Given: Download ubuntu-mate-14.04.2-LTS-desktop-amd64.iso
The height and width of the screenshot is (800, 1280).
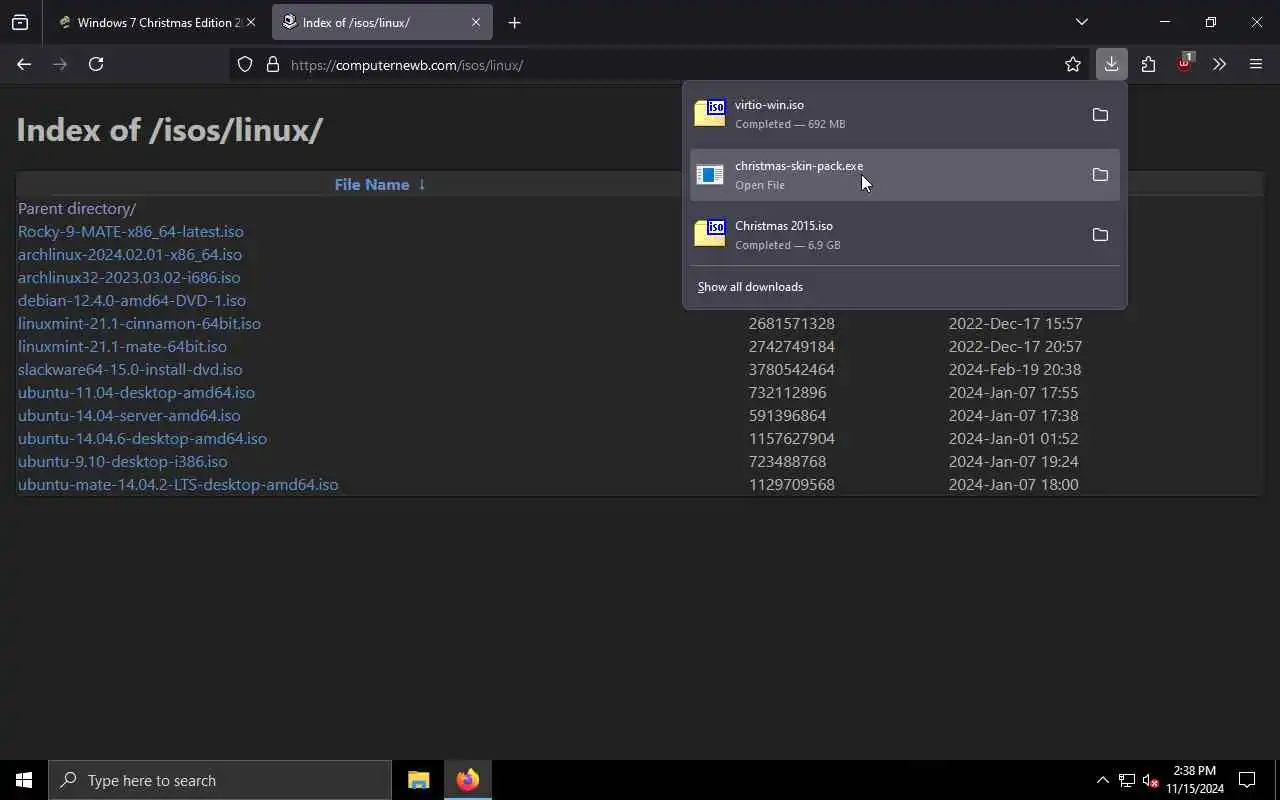Looking at the screenshot, I should tap(178, 484).
